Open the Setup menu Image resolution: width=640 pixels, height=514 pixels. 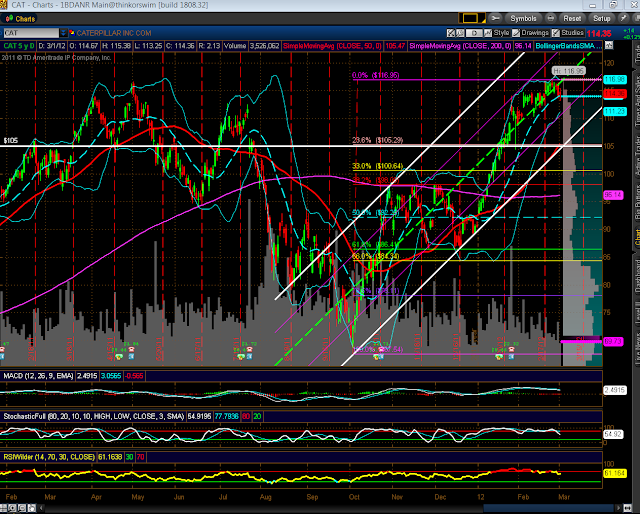pos(601,19)
